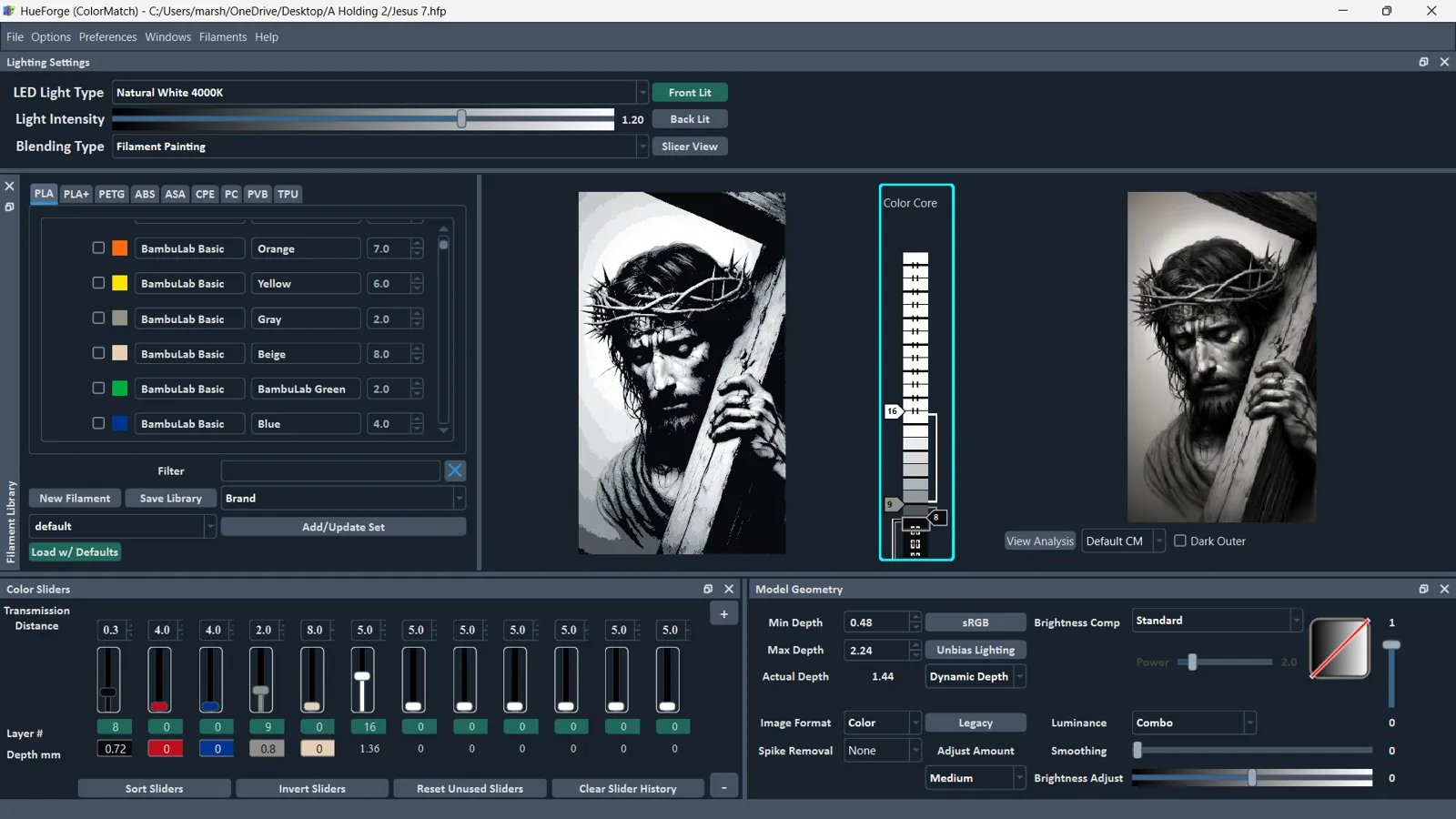The height and width of the screenshot is (819, 1456).
Task: Open the Filaments menu
Action: coord(223,37)
